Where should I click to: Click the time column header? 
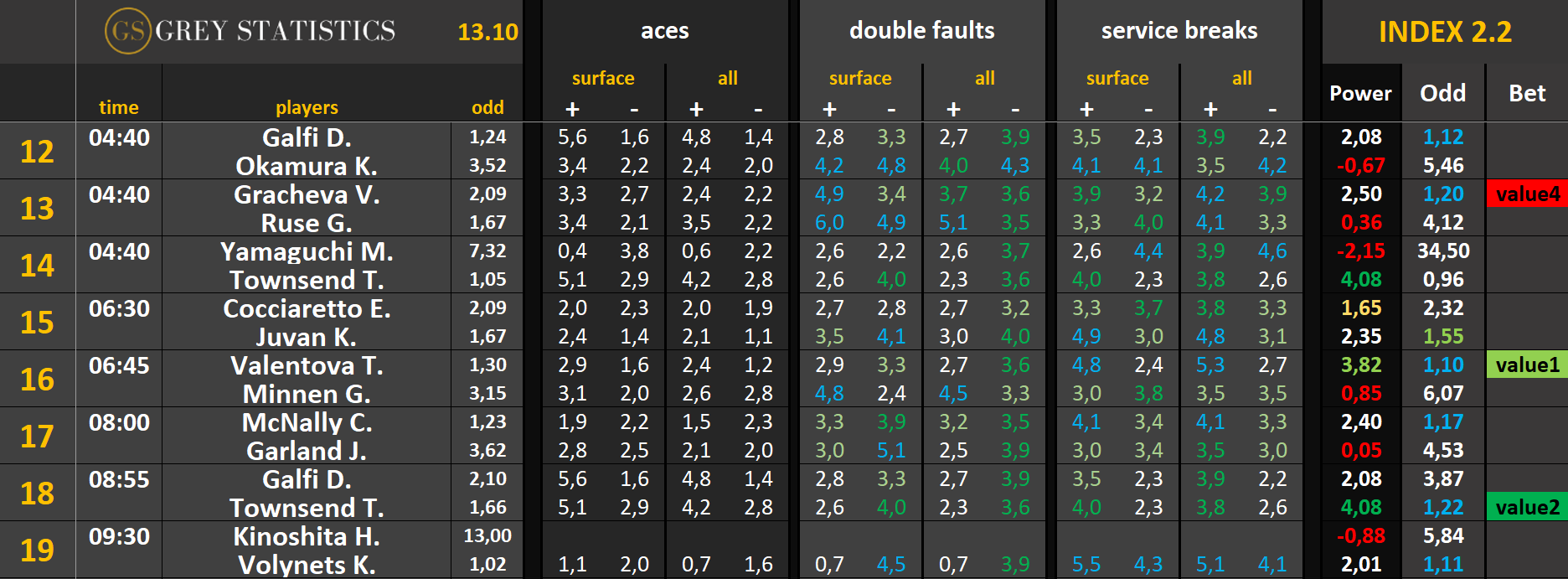coord(119,107)
